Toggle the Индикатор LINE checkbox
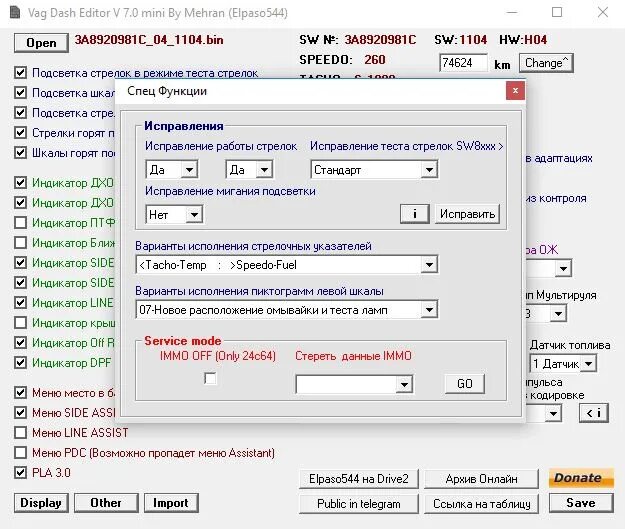This screenshot has width=625, height=529. [20, 303]
